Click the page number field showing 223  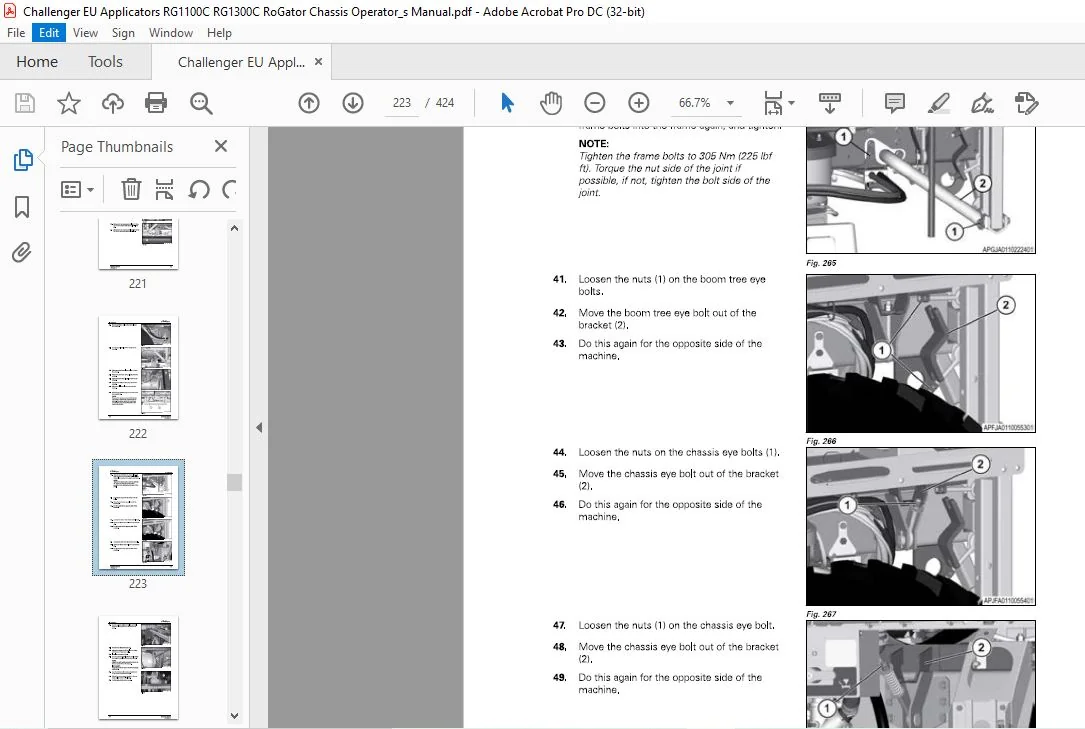[x=401, y=103]
